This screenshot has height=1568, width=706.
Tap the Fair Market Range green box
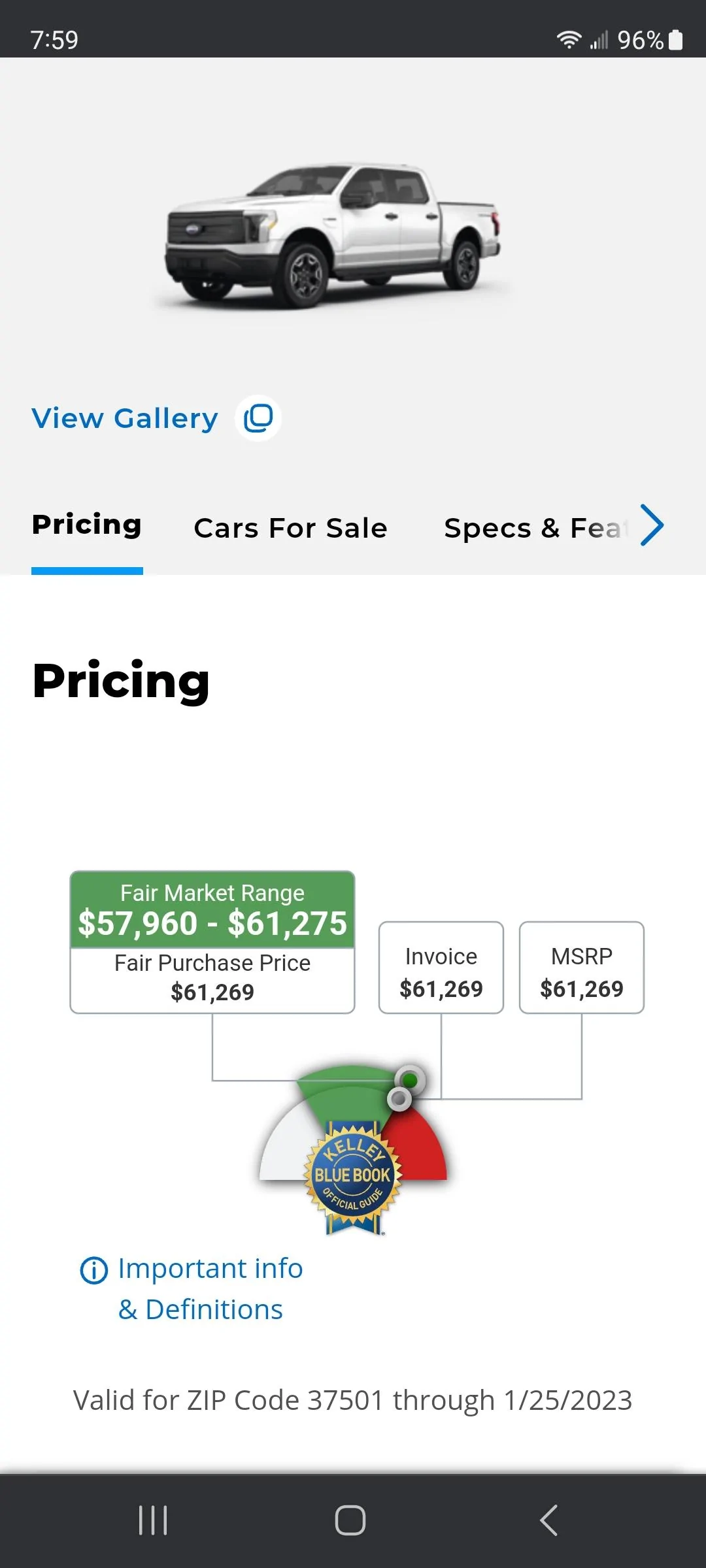[212, 909]
